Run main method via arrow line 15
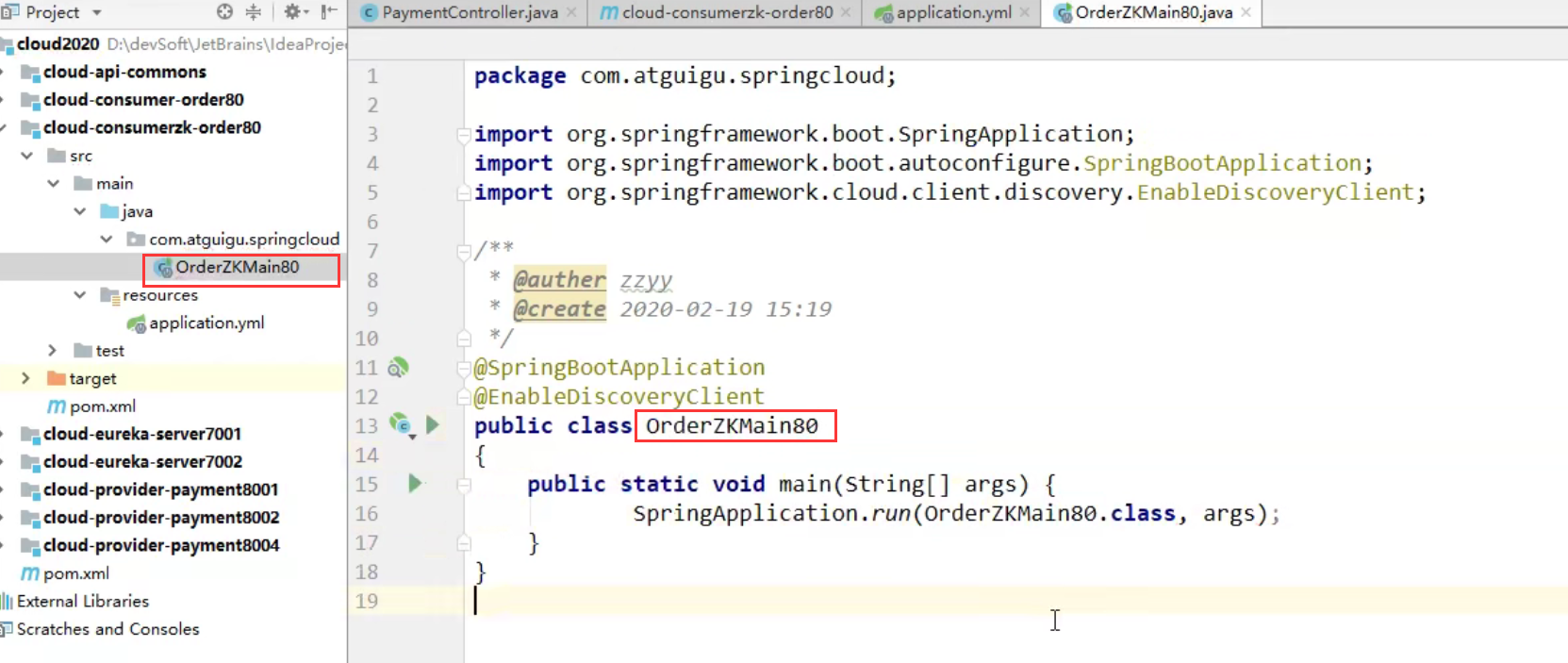Image resolution: width=1568 pixels, height=663 pixels. coord(415,484)
